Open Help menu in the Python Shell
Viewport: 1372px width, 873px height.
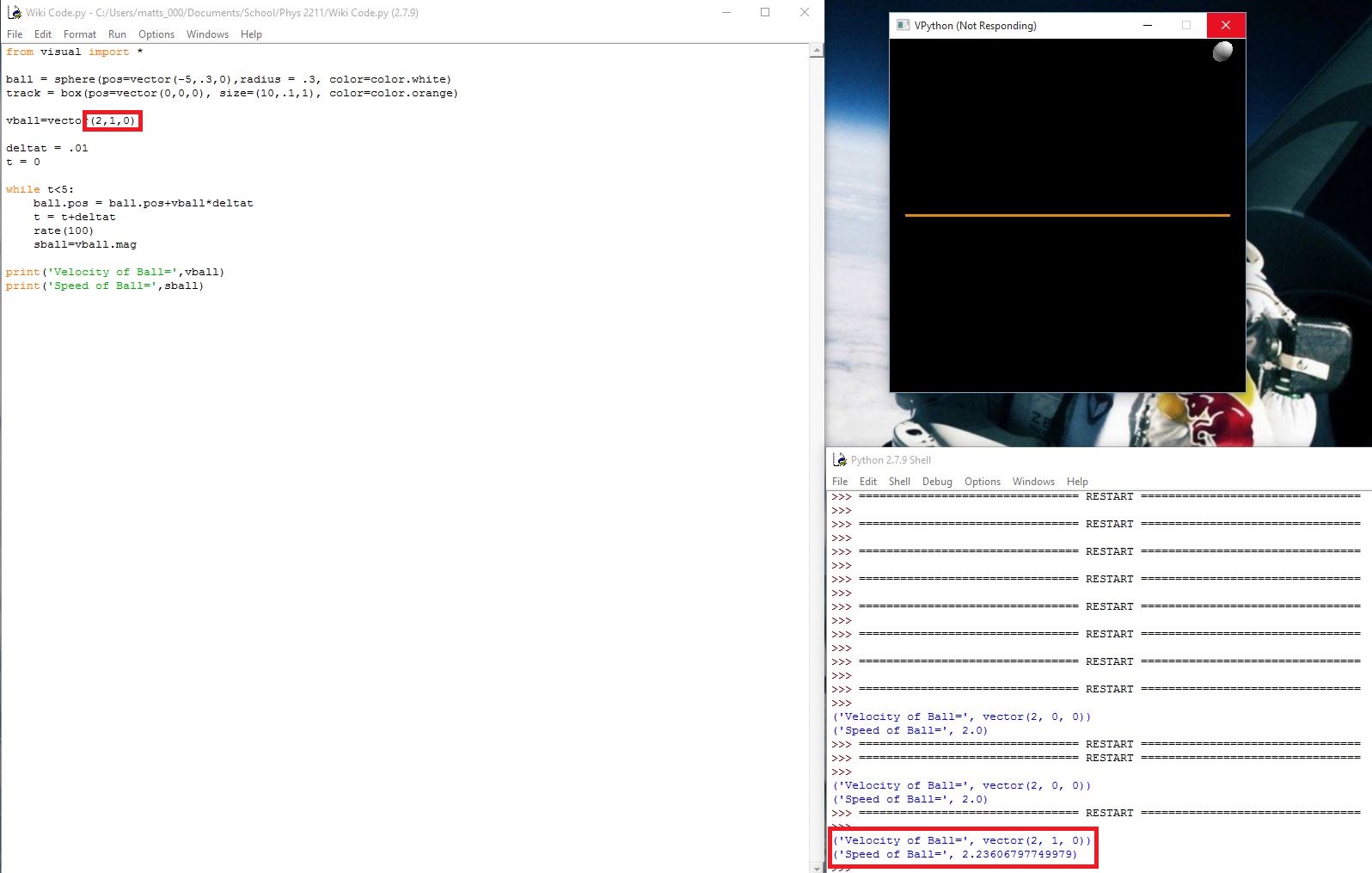coord(1077,482)
